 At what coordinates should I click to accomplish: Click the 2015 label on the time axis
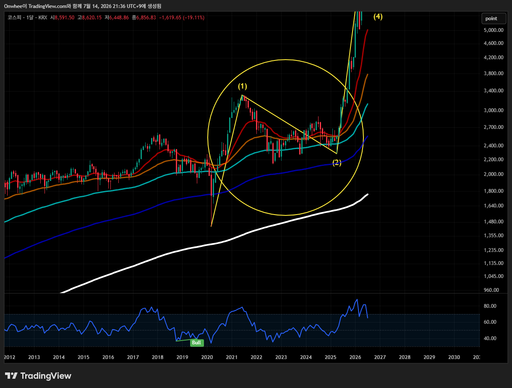point(83,357)
